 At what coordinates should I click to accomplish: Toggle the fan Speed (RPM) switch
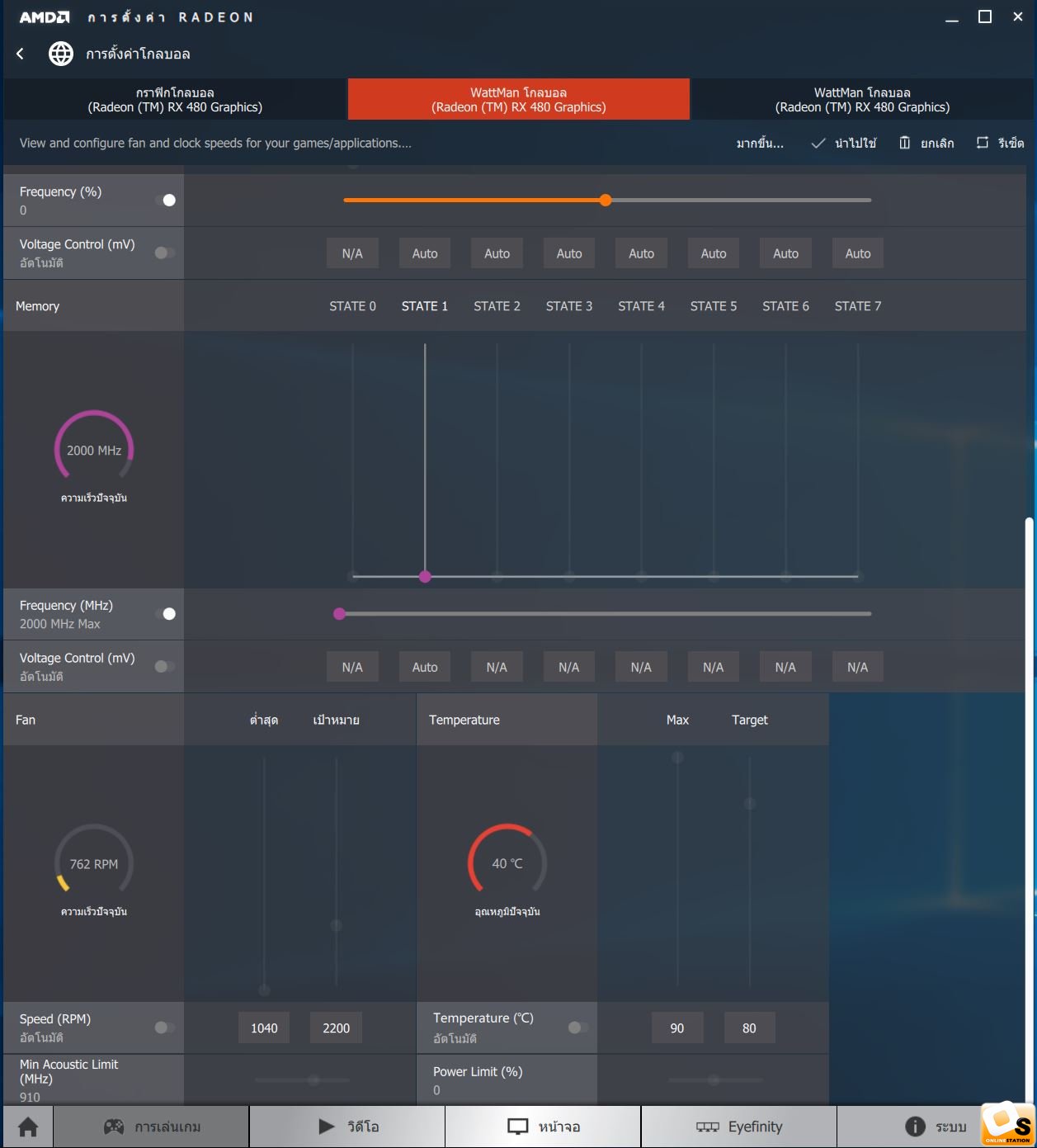tap(165, 1027)
